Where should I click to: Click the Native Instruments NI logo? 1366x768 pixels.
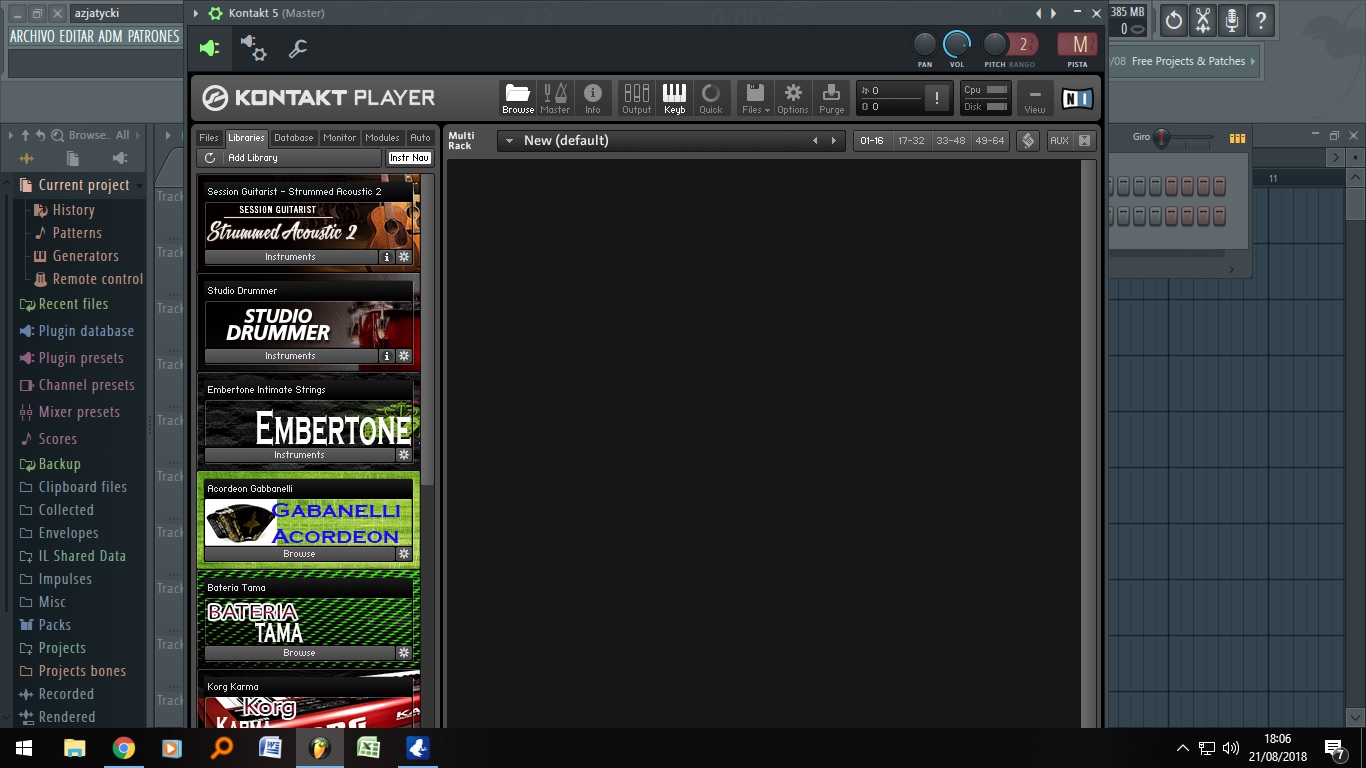point(1077,98)
